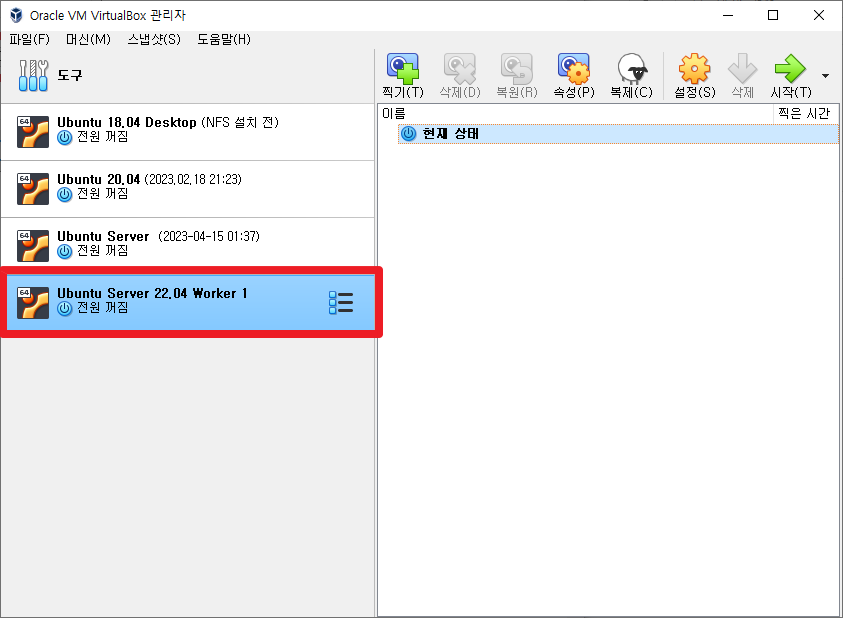
Task: Click the power icon beside 현재 상태
Action: (409, 134)
